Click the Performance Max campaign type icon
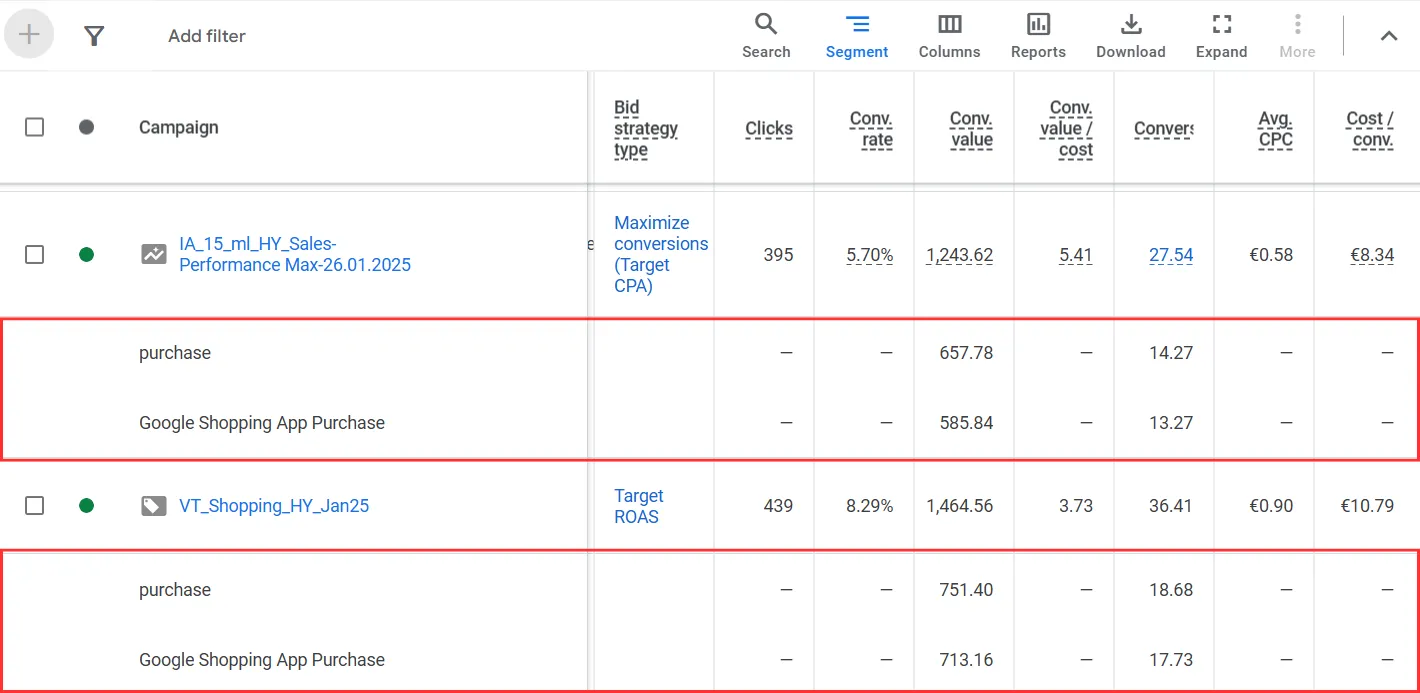The image size is (1420, 693). click(x=153, y=254)
